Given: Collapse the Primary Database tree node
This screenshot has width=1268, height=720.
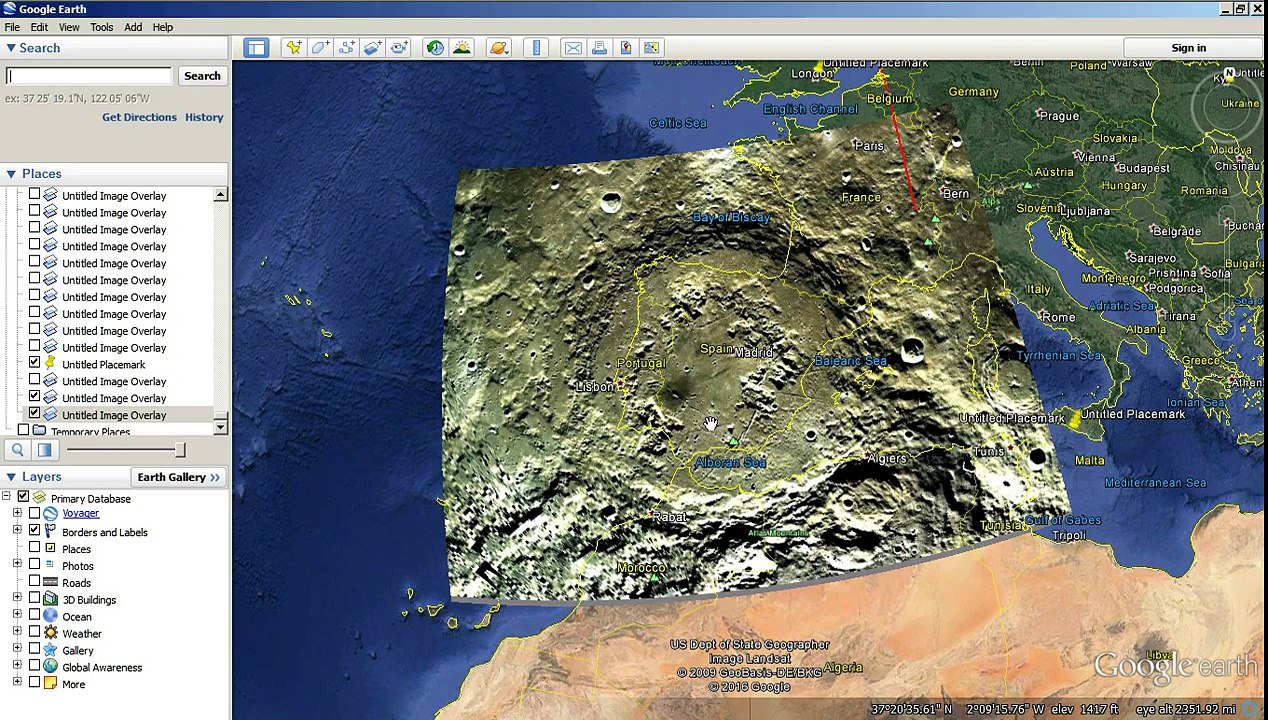Looking at the screenshot, I should pyautogui.click(x=6, y=498).
